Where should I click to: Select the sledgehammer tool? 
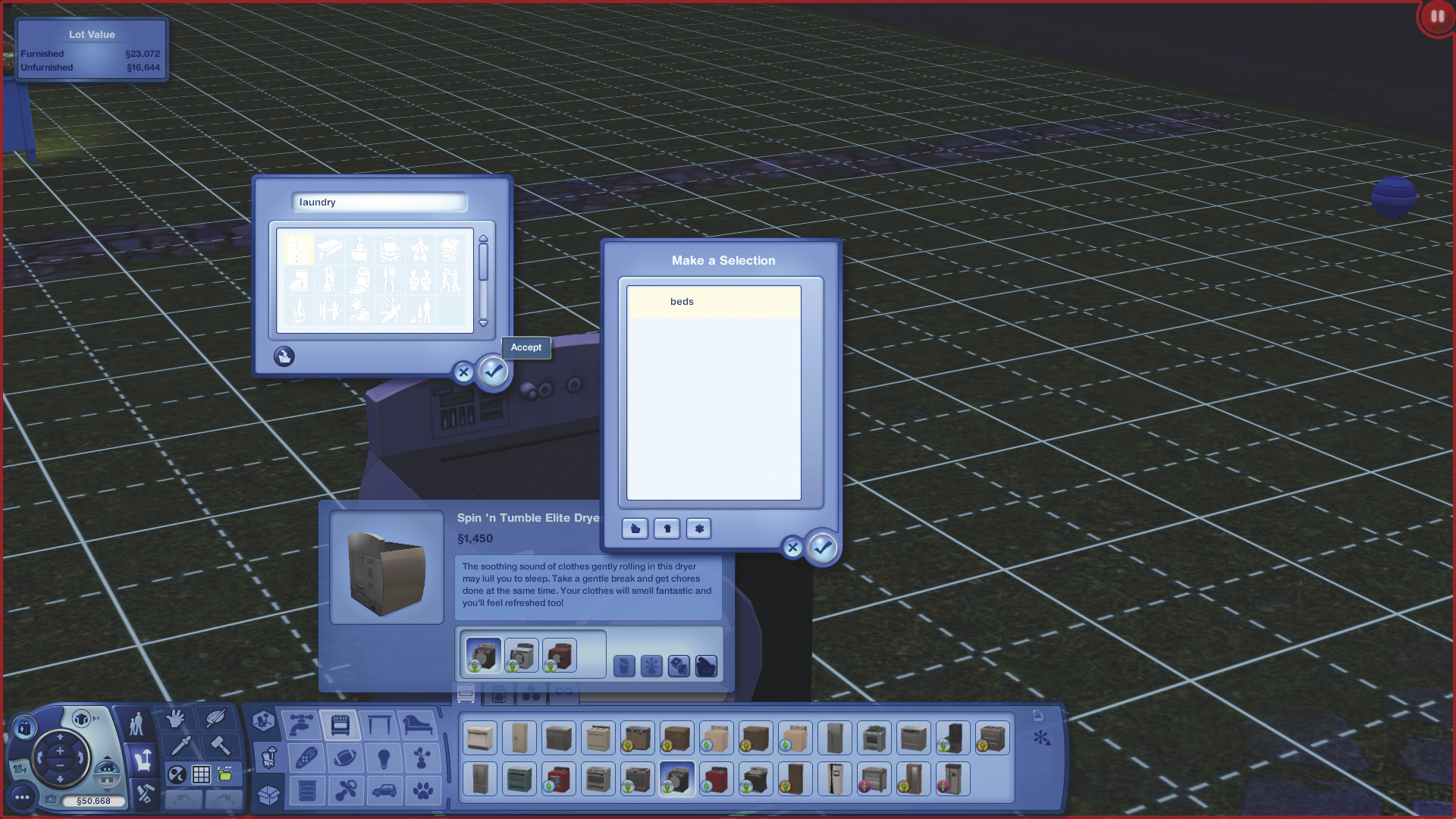(220, 746)
